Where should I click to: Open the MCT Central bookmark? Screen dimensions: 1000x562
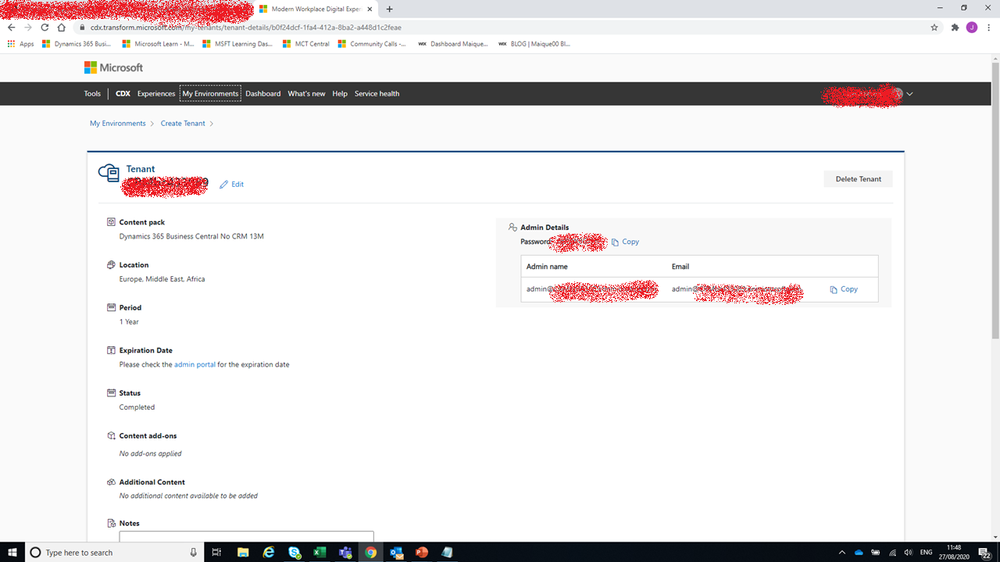click(x=306, y=44)
